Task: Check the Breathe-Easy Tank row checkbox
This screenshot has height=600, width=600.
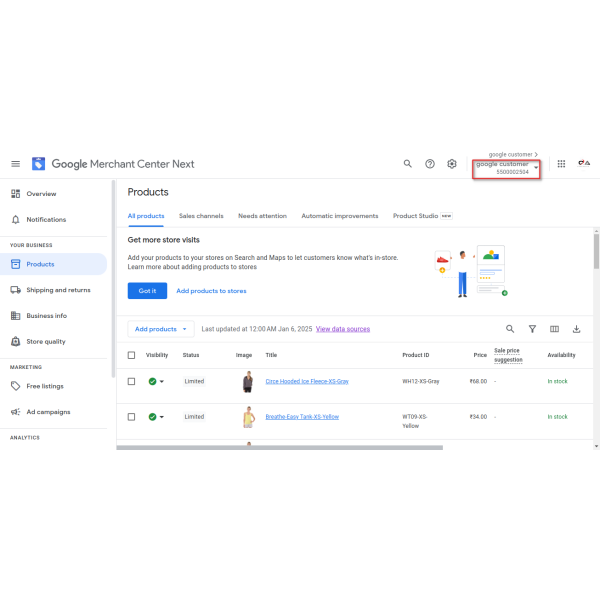Action: (131, 417)
